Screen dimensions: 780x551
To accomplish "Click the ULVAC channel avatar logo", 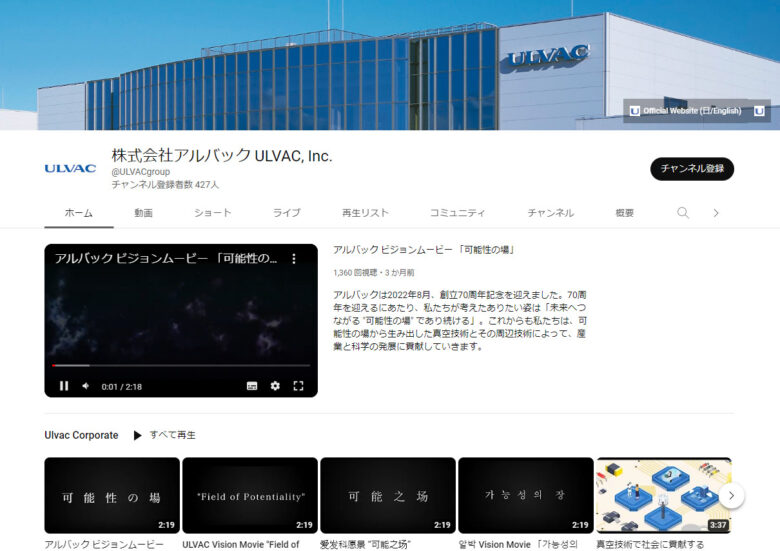I will pyautogui.click(x=70, y=169).
